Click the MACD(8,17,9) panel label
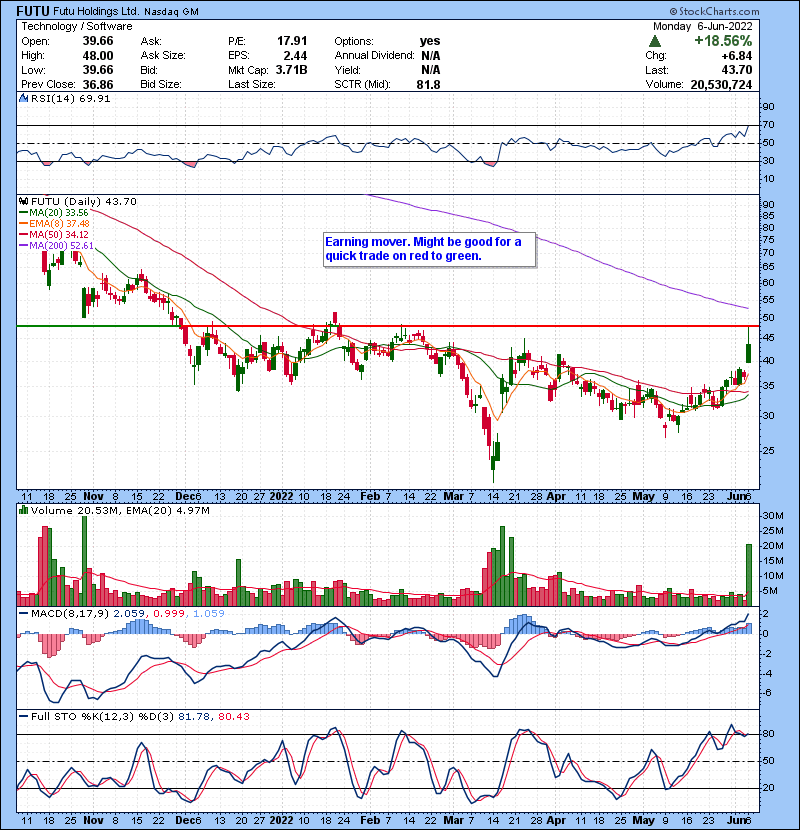This screenshot has height=830, width=800. 70,614
